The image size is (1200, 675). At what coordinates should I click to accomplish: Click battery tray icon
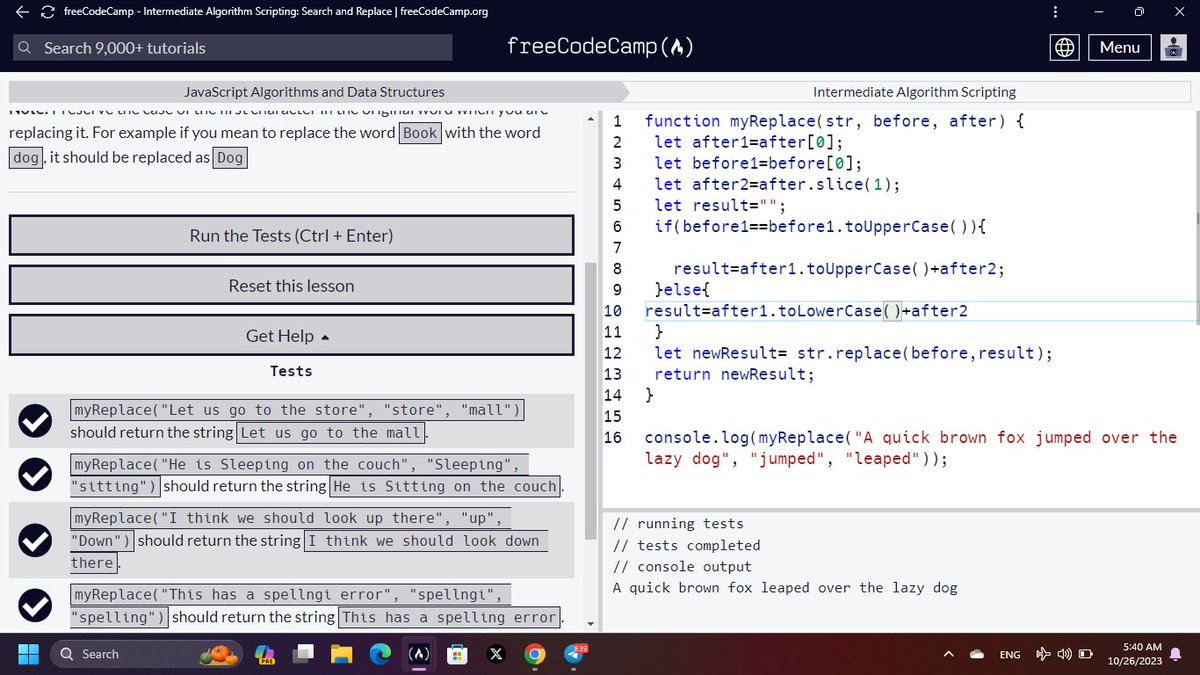(1085, 654)
